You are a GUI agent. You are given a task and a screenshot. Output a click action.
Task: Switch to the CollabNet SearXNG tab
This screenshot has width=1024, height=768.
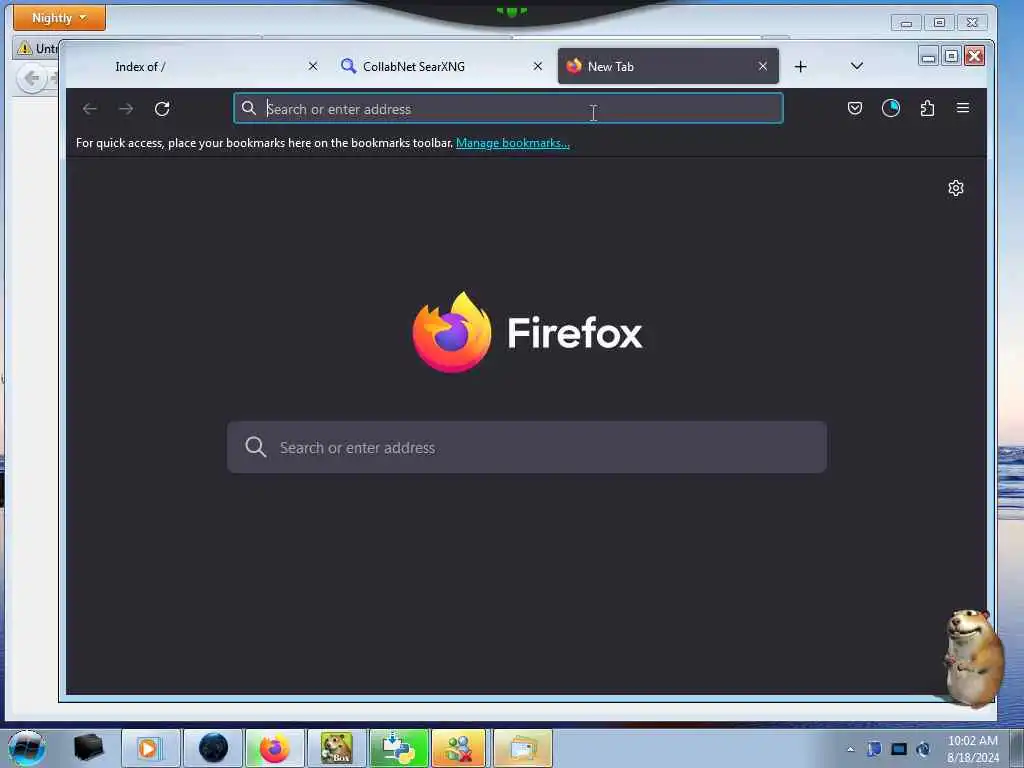[x=442, y=67]
